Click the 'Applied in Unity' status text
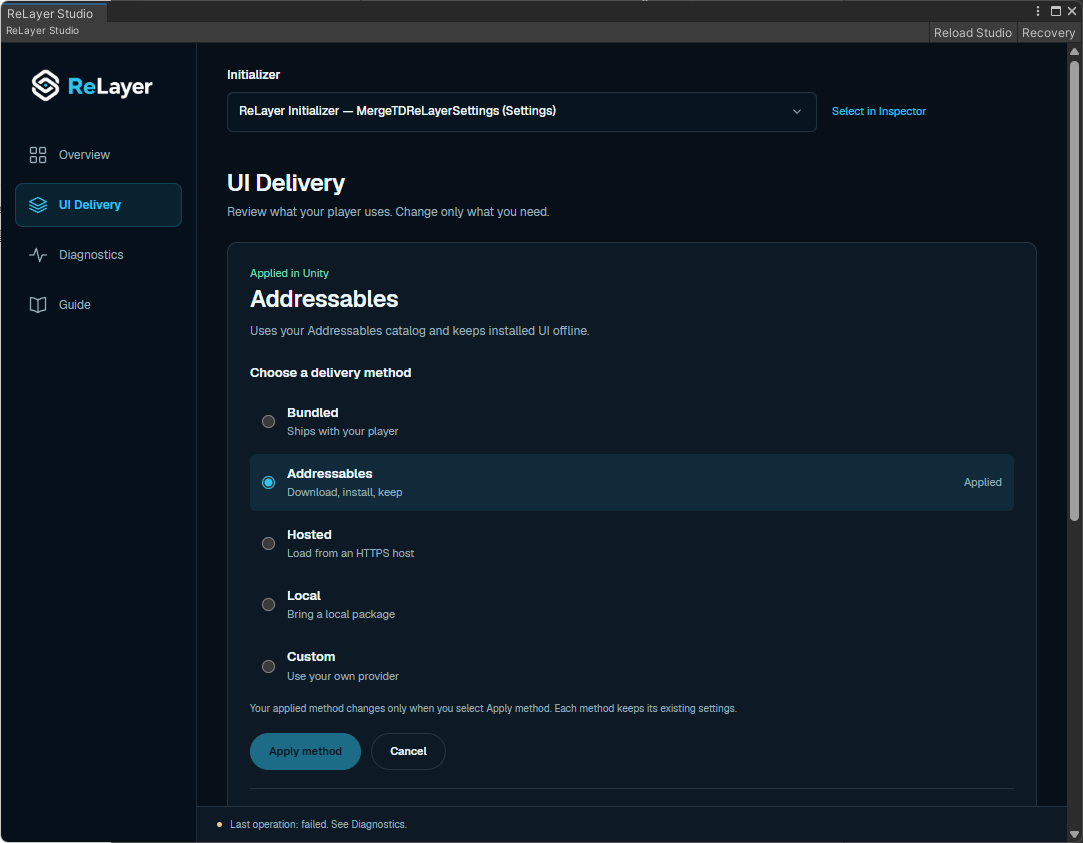 tap(289, 273)
